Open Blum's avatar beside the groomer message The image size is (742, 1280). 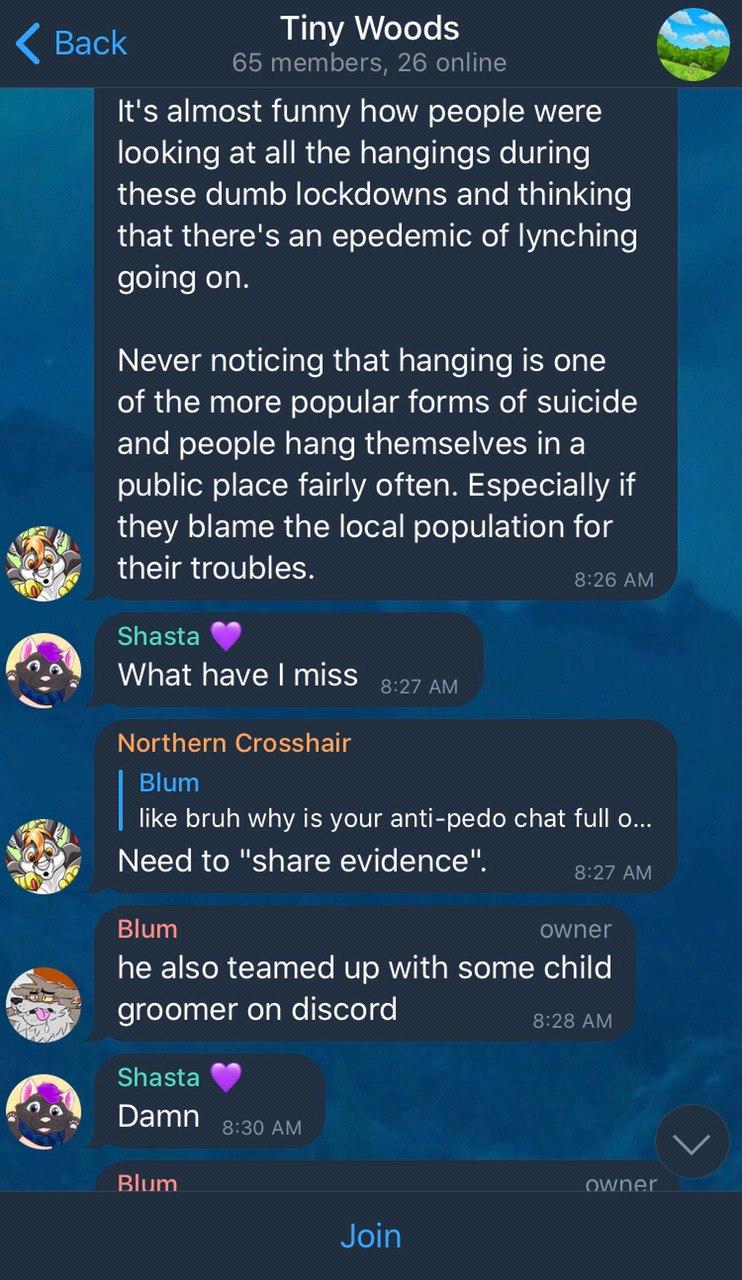click(x=43, y=1005)
